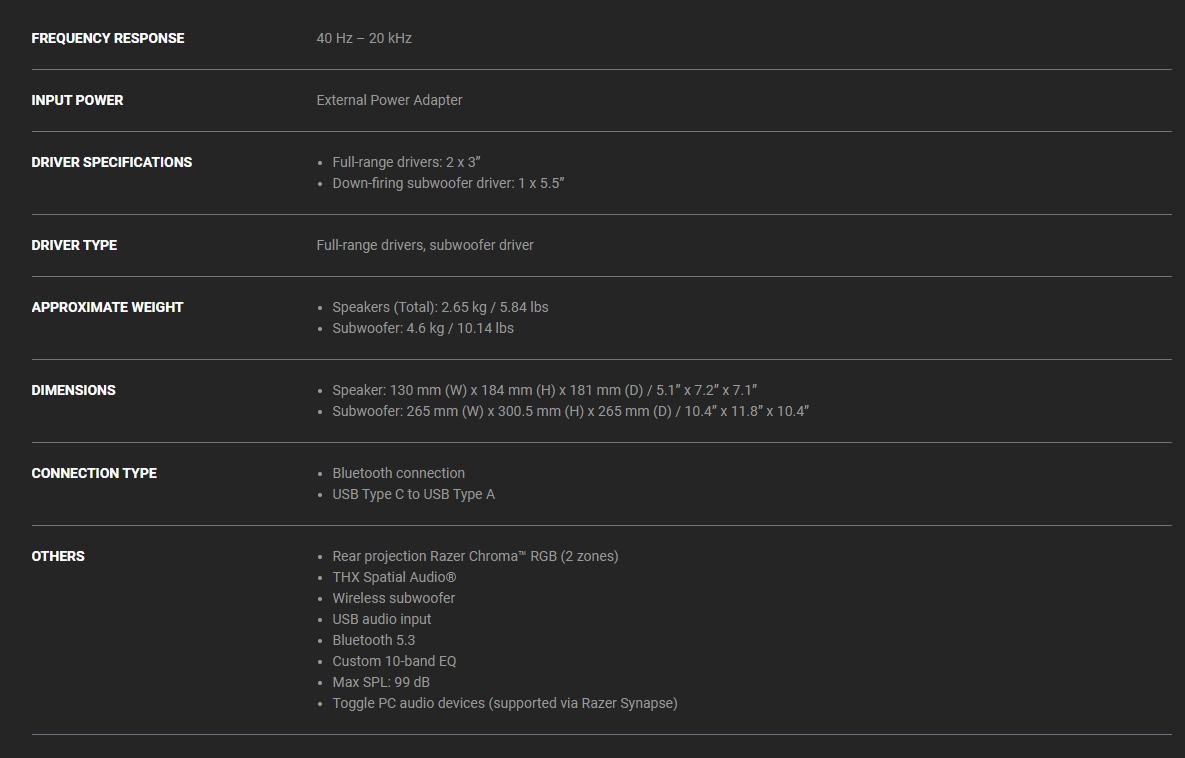Click Bluetooth connection list item

click(399, 474)
